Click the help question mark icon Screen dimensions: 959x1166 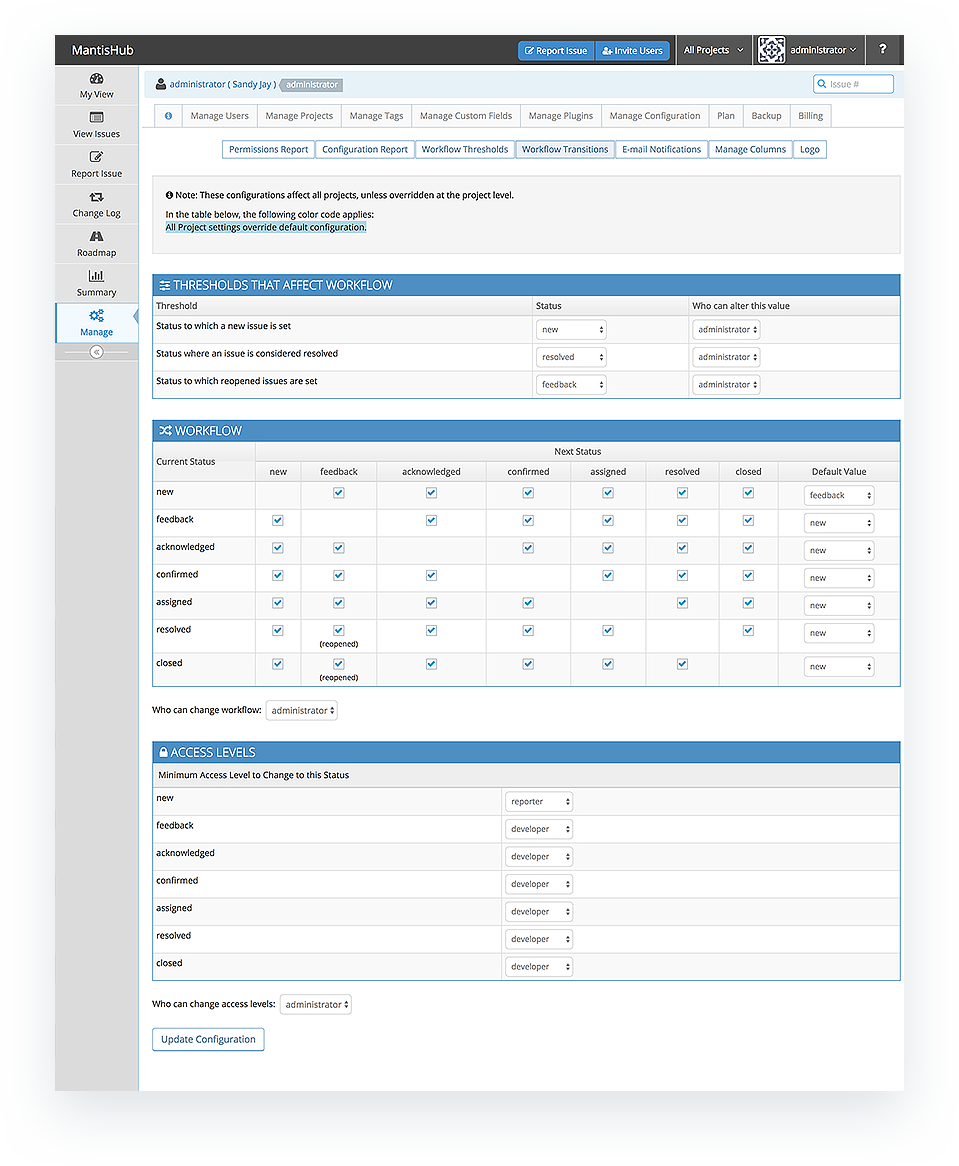pyautogui.click(x=882, y=49)
